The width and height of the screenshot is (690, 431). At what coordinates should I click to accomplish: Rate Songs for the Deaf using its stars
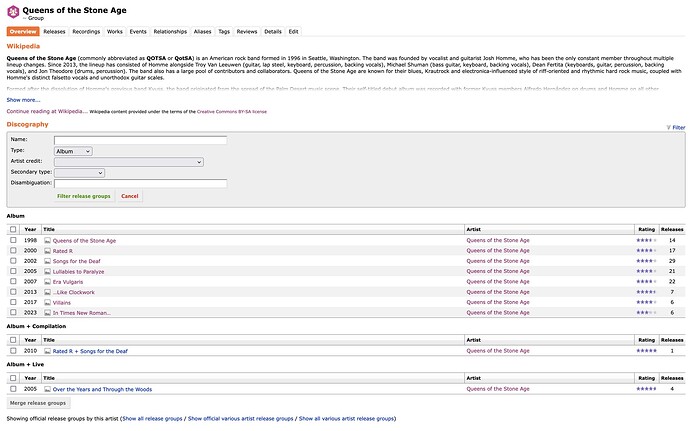point(646,261)
